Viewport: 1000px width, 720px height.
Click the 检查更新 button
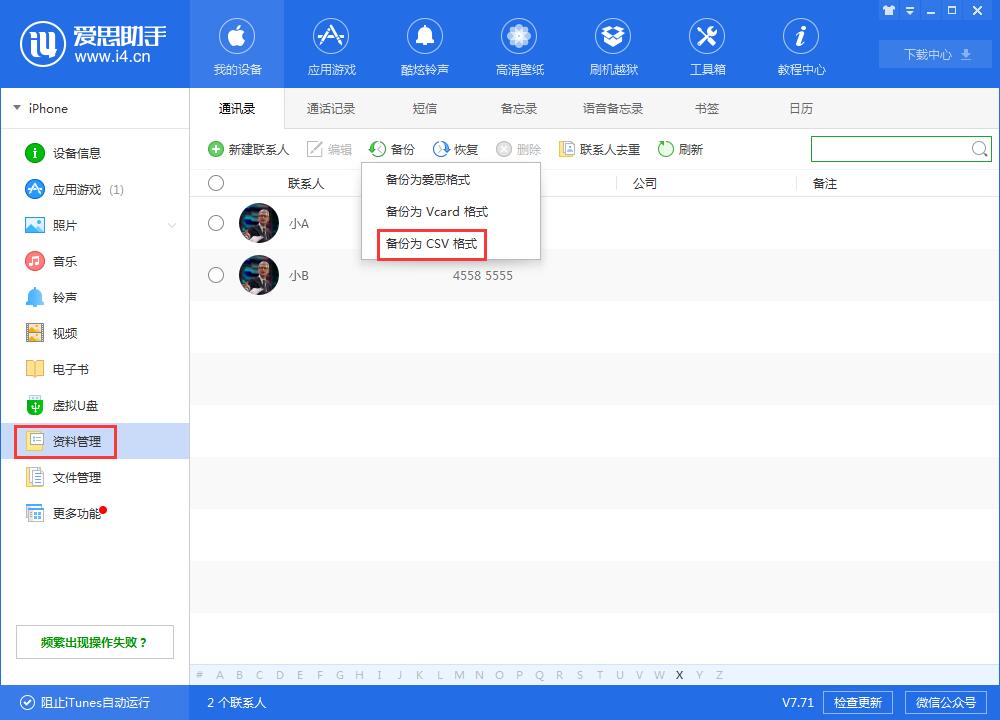click(x=858, y=702)
